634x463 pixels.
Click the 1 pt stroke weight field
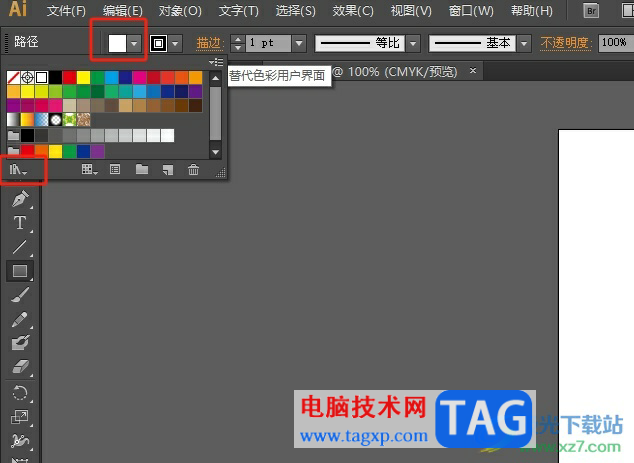268,43
